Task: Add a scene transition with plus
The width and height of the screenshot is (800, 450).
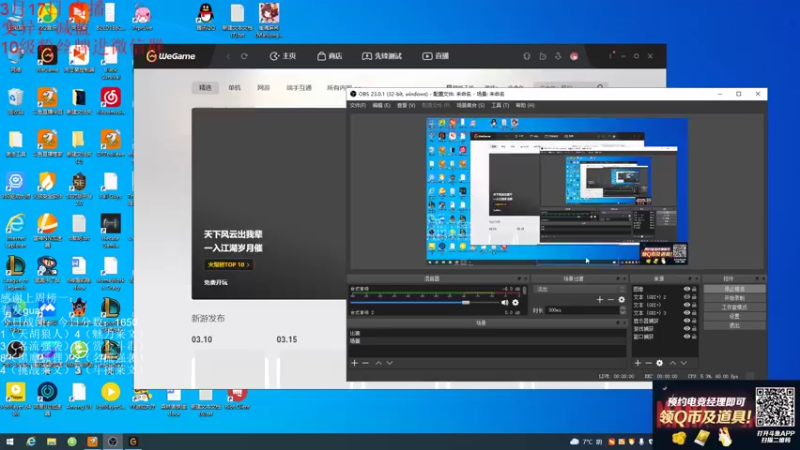Action: pyautogui.click(x=600, y=299)
